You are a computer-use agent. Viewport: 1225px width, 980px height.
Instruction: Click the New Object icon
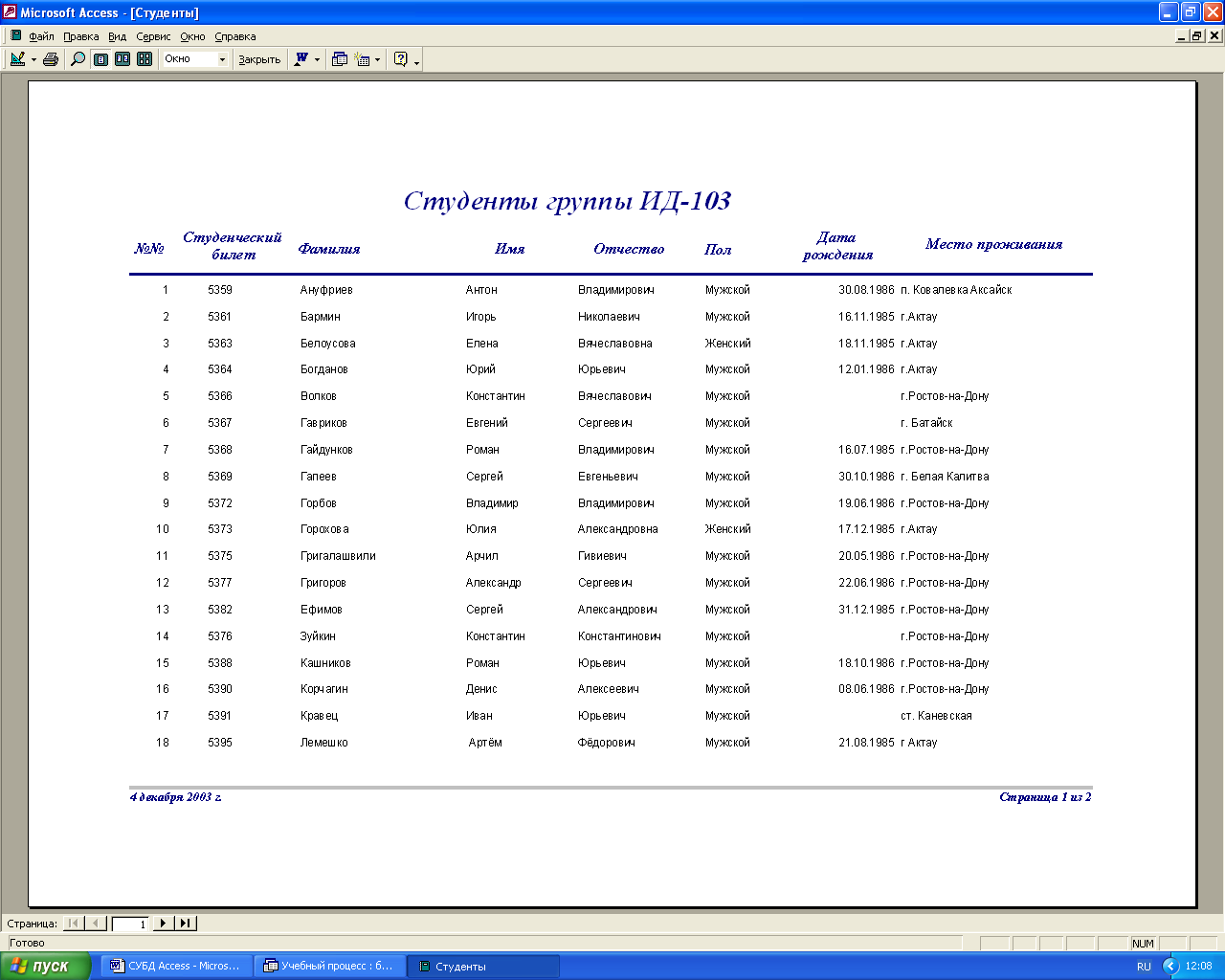(362, 59)
